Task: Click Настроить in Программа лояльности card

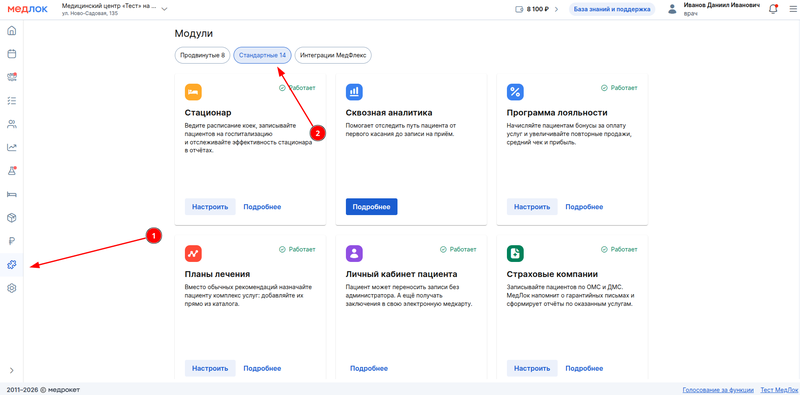Action: click(x=532, y=207)
